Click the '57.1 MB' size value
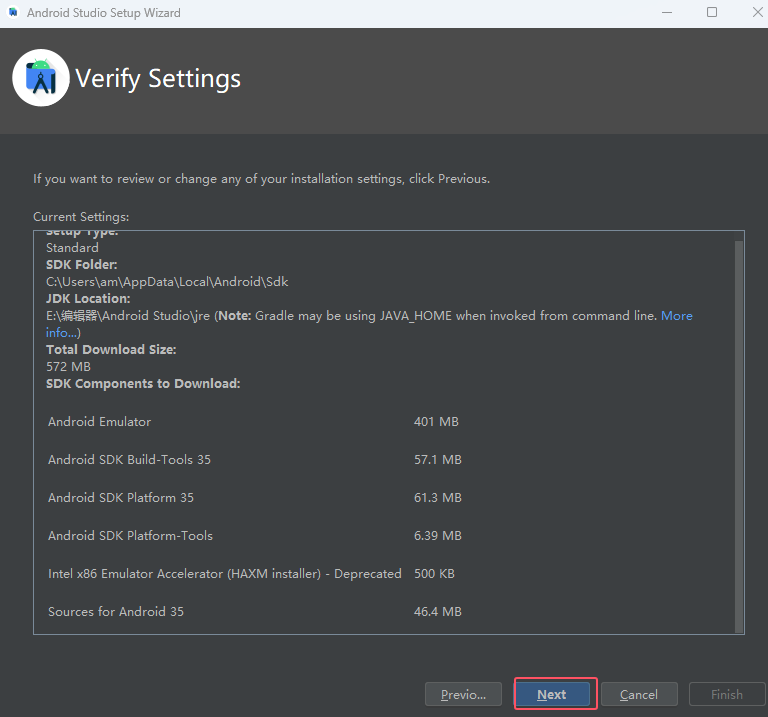Screen dimensions: 768x717 pyautogui.click(x=438, y=459)
